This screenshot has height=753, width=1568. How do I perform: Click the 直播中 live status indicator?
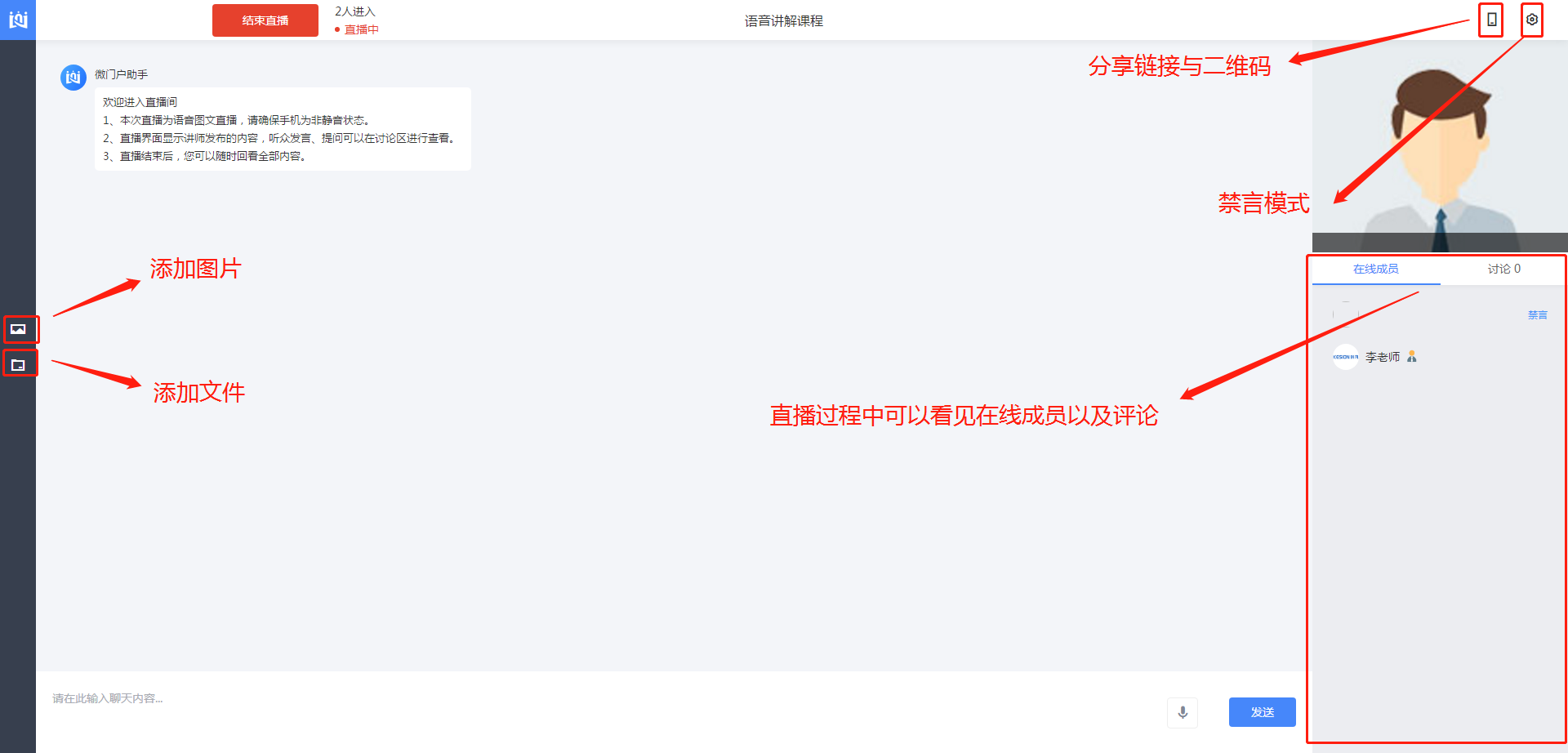pos(357,29)
